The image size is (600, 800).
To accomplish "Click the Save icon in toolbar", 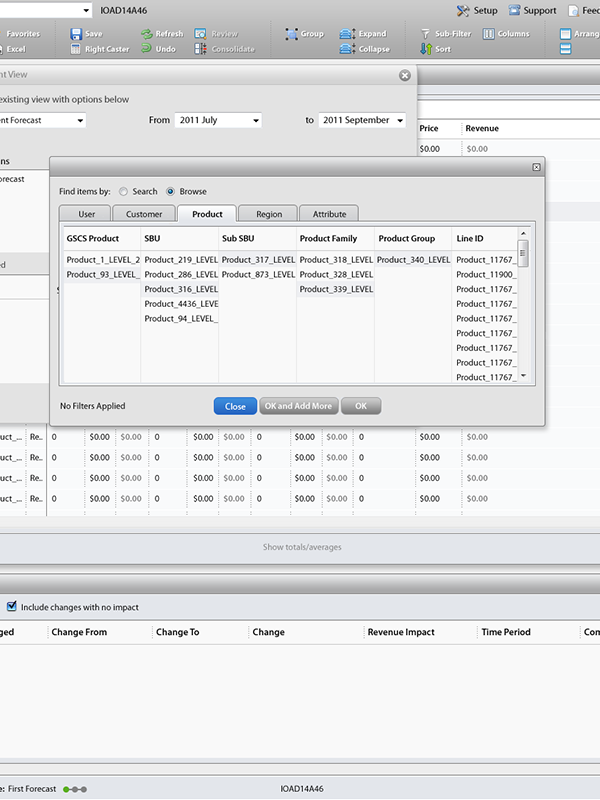I will [76, 34].
